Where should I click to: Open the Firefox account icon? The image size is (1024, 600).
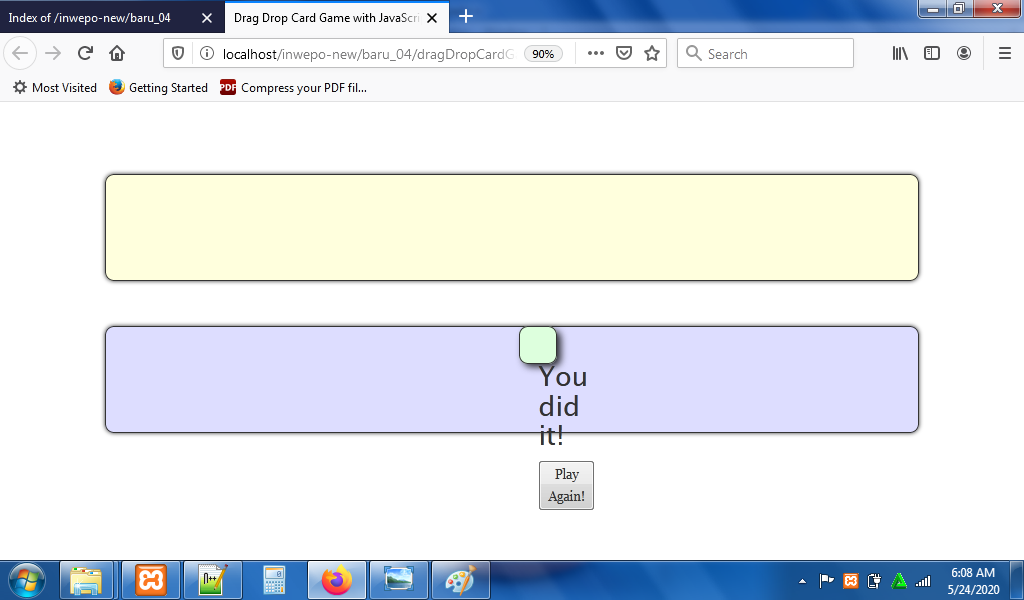[964, 54]
